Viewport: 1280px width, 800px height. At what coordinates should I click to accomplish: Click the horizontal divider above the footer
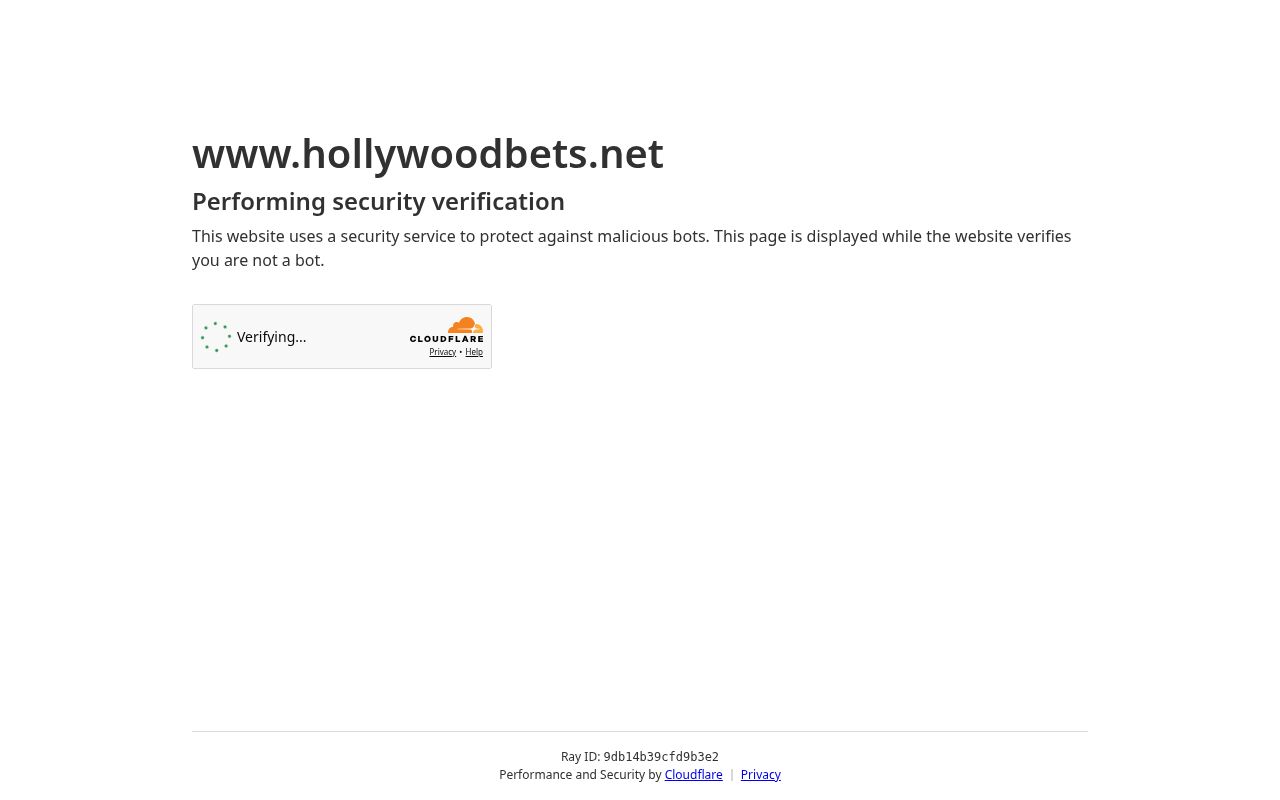640,730
